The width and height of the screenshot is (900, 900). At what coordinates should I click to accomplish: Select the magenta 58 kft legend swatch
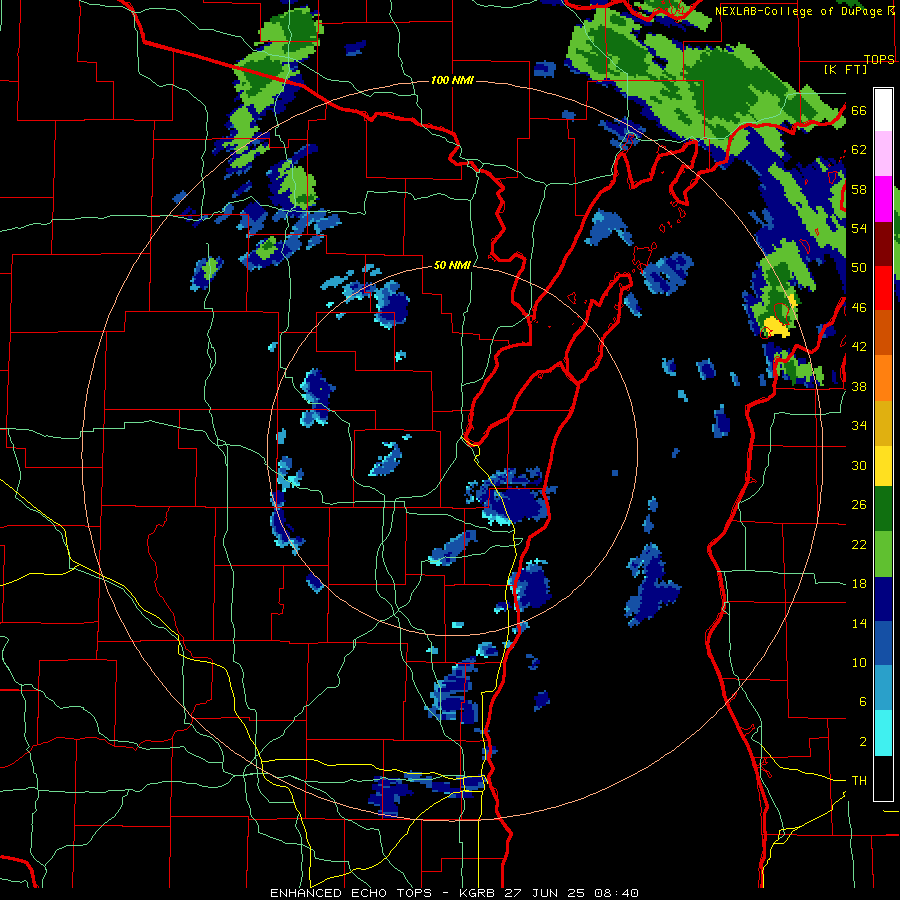click(x=883, y=199)
